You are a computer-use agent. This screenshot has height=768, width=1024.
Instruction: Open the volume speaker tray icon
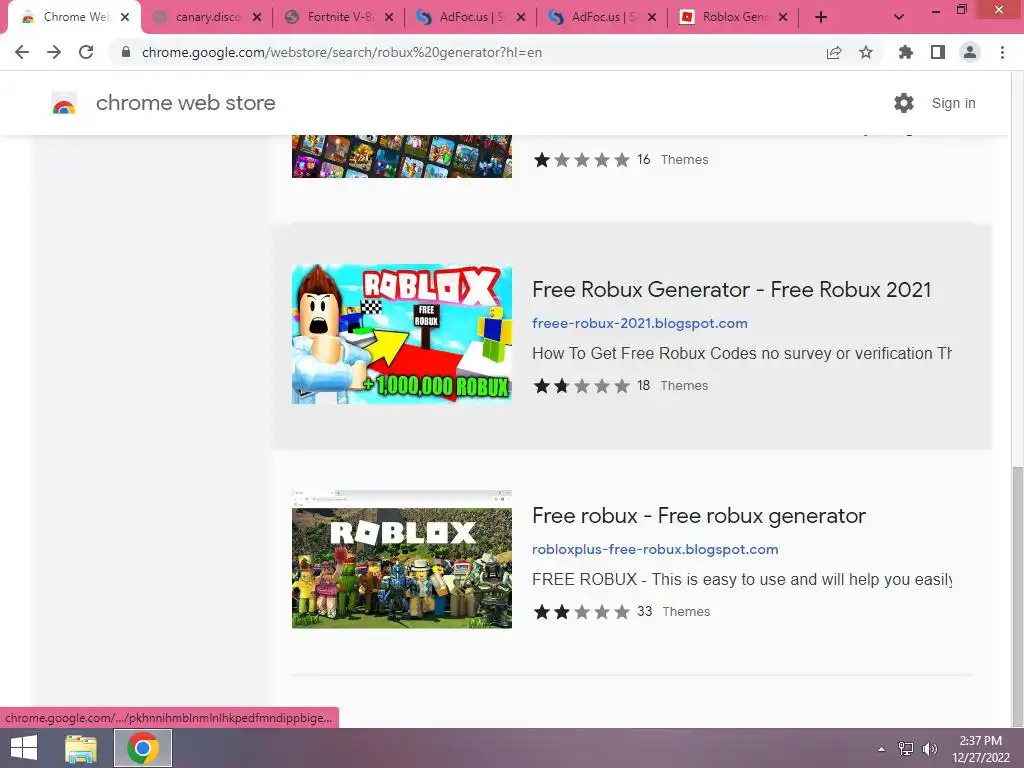[x=929, y=749]
